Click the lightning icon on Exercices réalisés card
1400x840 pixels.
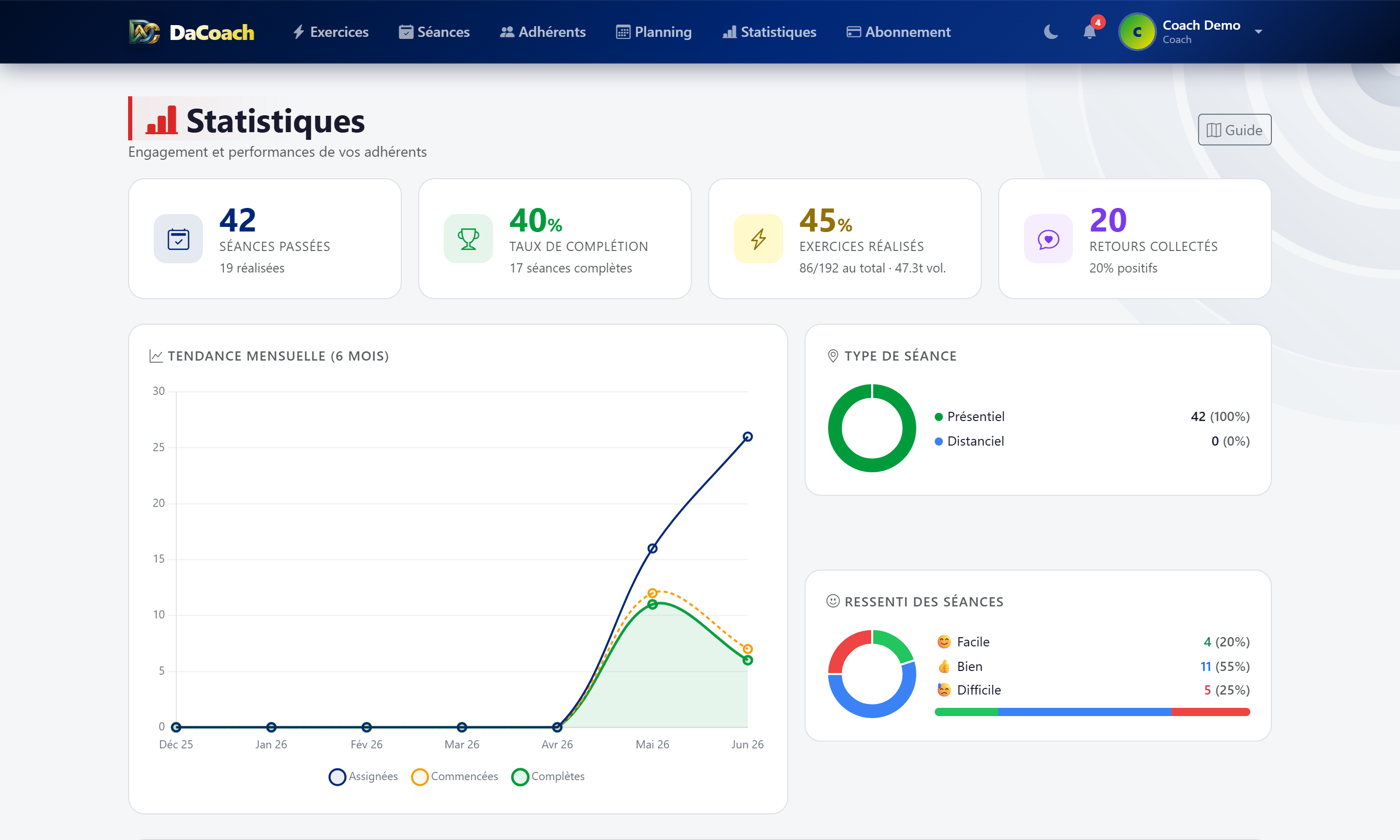coord(758,239)
